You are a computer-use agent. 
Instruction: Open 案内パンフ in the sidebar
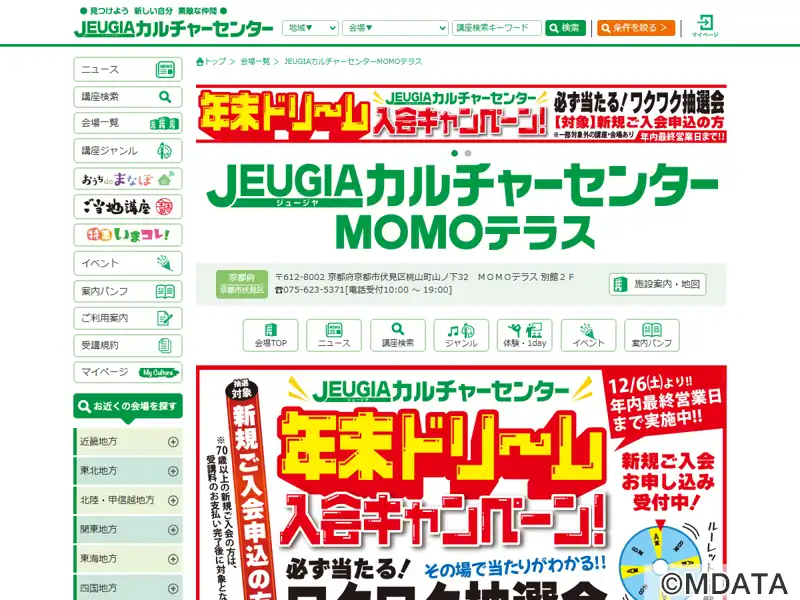point(128,291)
